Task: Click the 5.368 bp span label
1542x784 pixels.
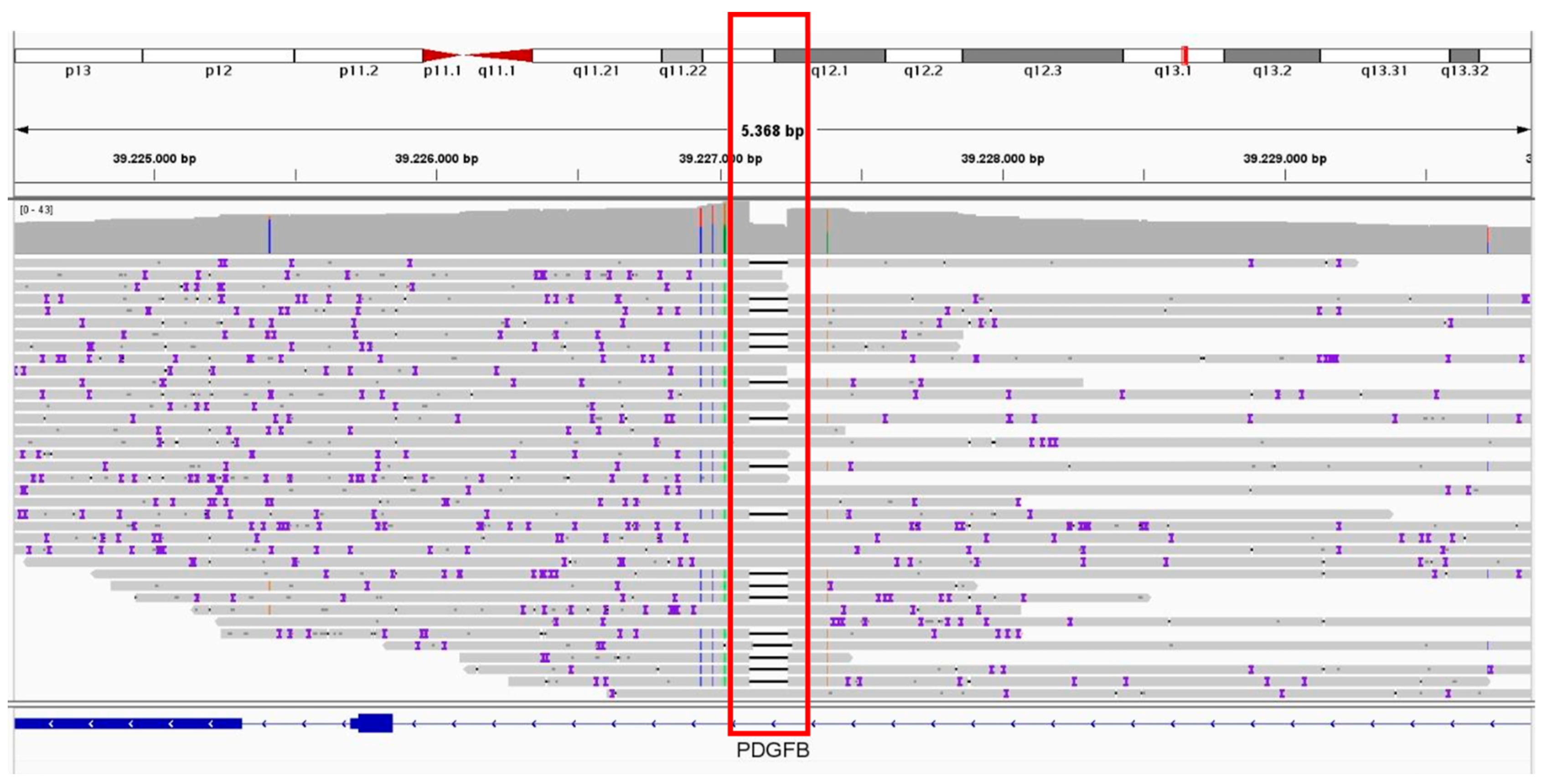Action: tap(772, 130)
